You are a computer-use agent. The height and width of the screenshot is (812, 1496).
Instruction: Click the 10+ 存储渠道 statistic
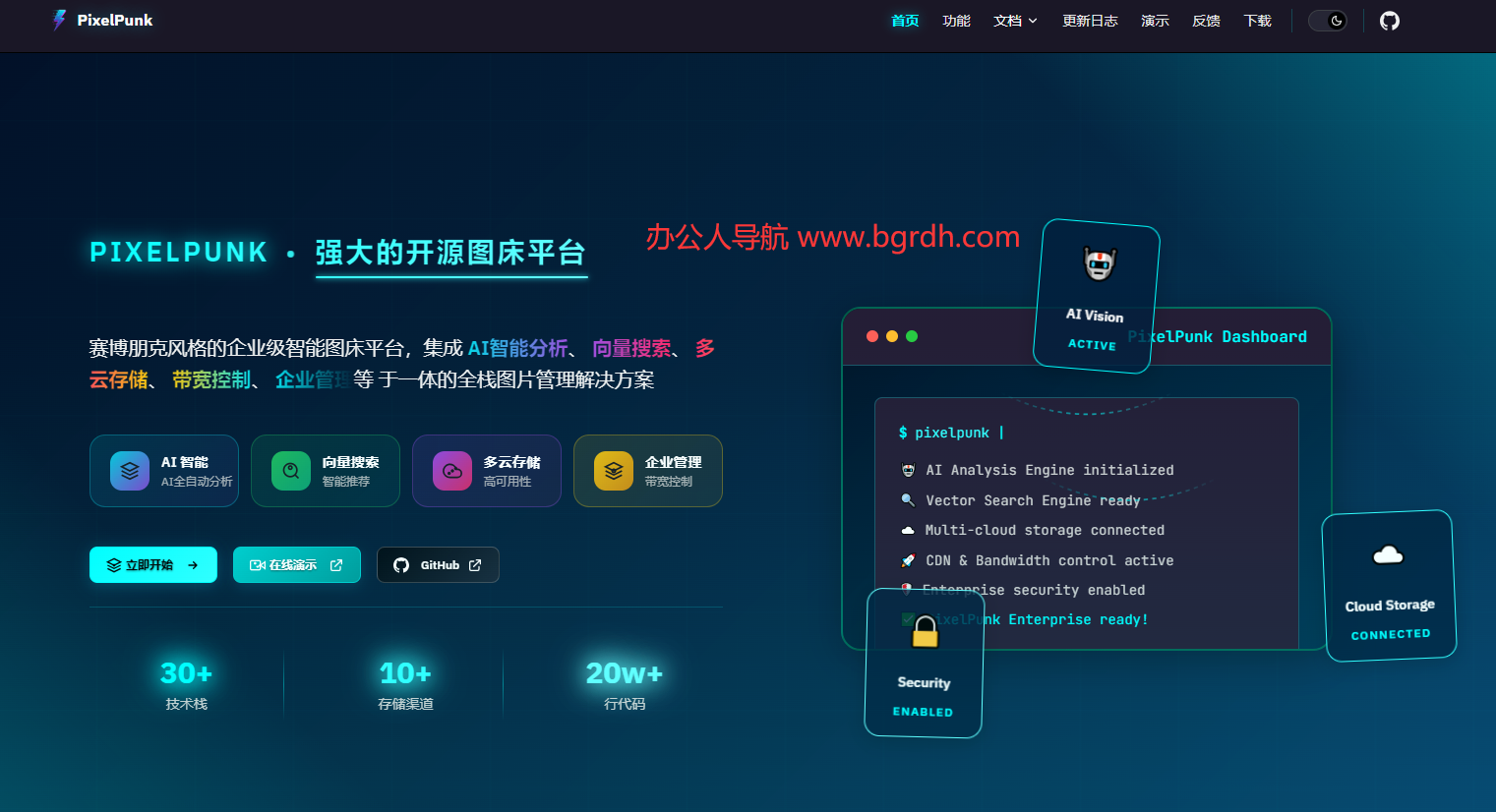coord(405,684)
